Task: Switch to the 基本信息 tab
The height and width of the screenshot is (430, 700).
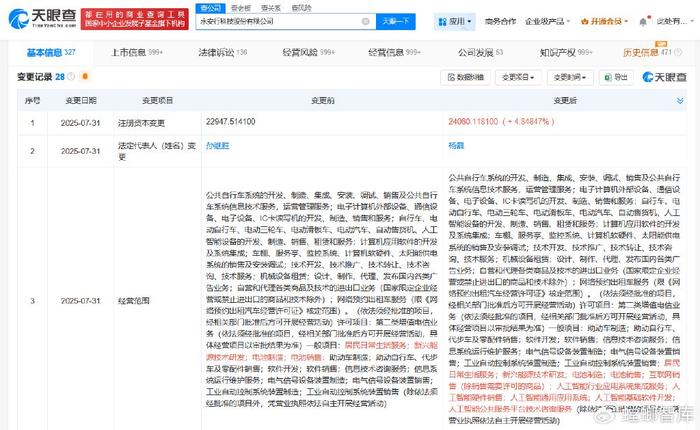Action: tap(51, 53)
